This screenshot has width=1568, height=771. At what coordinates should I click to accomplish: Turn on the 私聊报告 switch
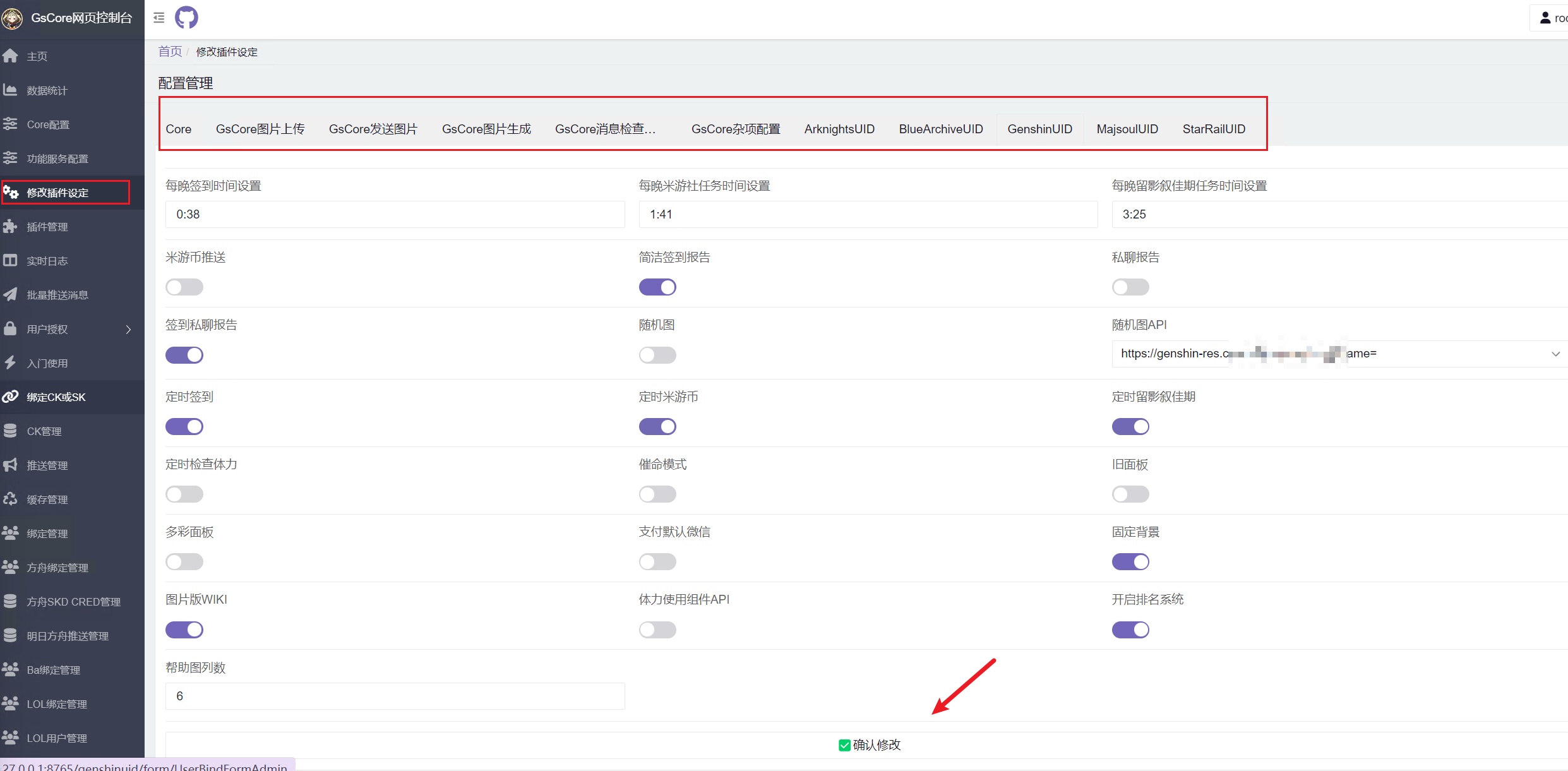[1130, 287]
